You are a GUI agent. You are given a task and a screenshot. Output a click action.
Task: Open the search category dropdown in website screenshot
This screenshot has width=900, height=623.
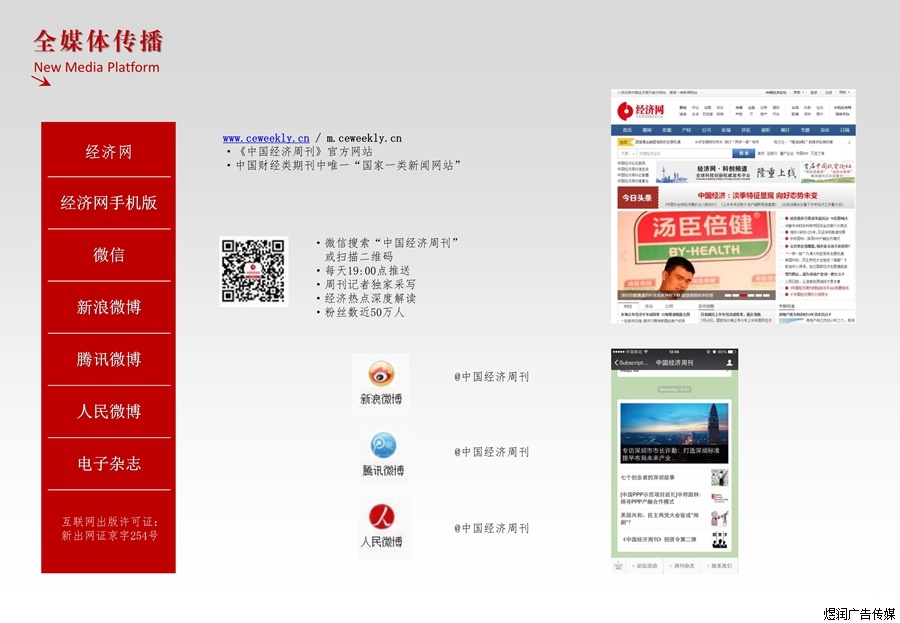627,153
